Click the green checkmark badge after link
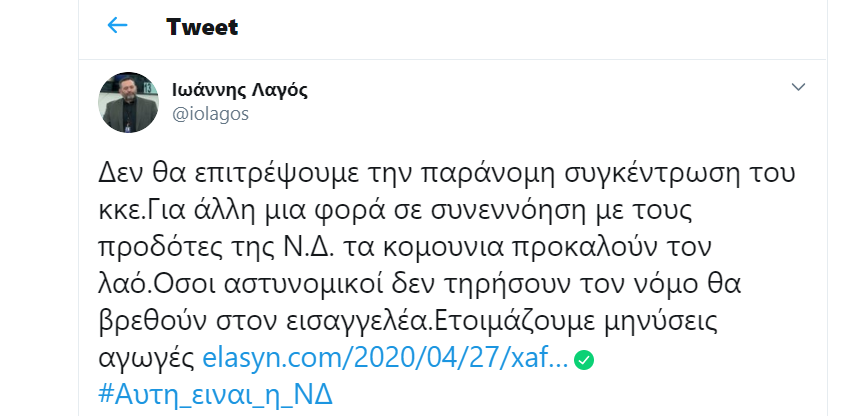 coord(584,361)
